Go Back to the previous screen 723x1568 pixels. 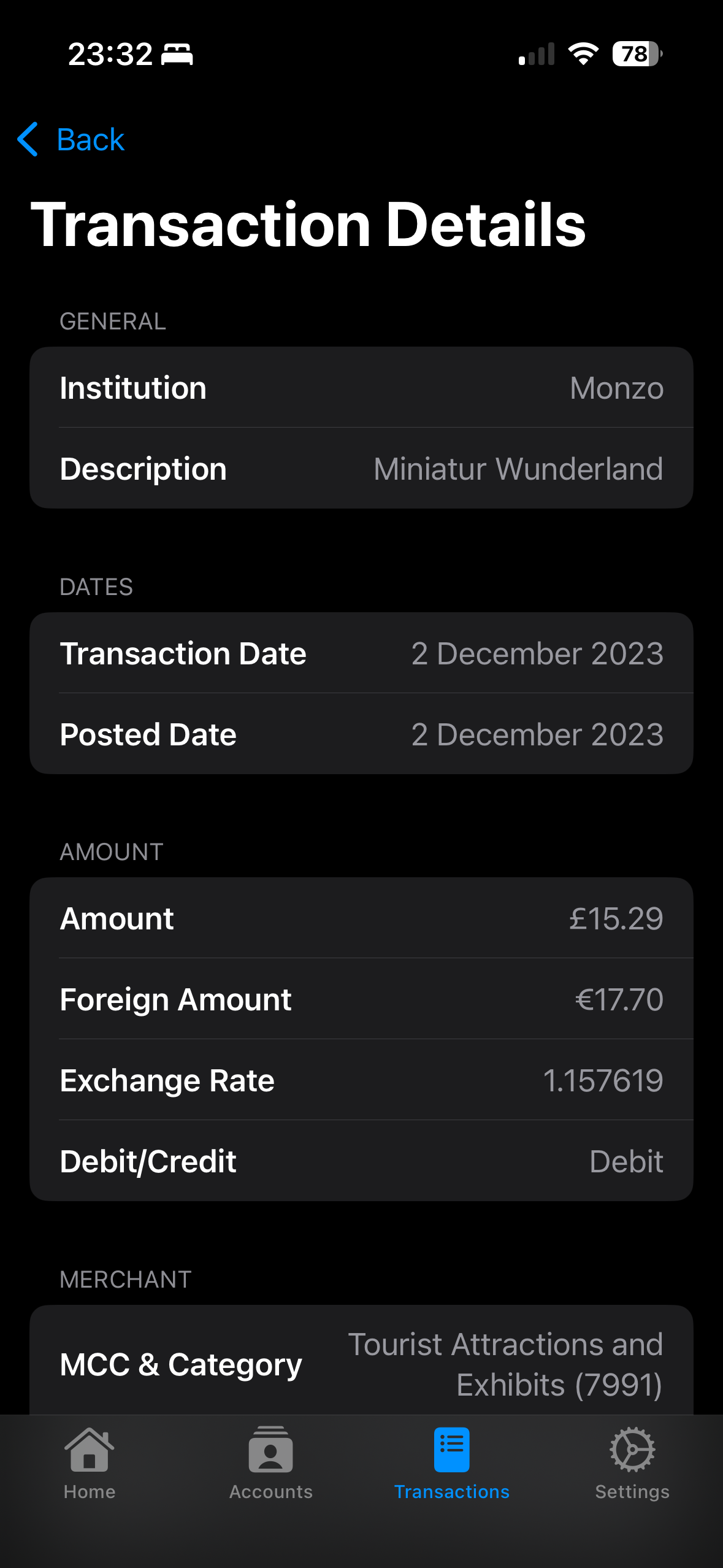coord(91,140)
